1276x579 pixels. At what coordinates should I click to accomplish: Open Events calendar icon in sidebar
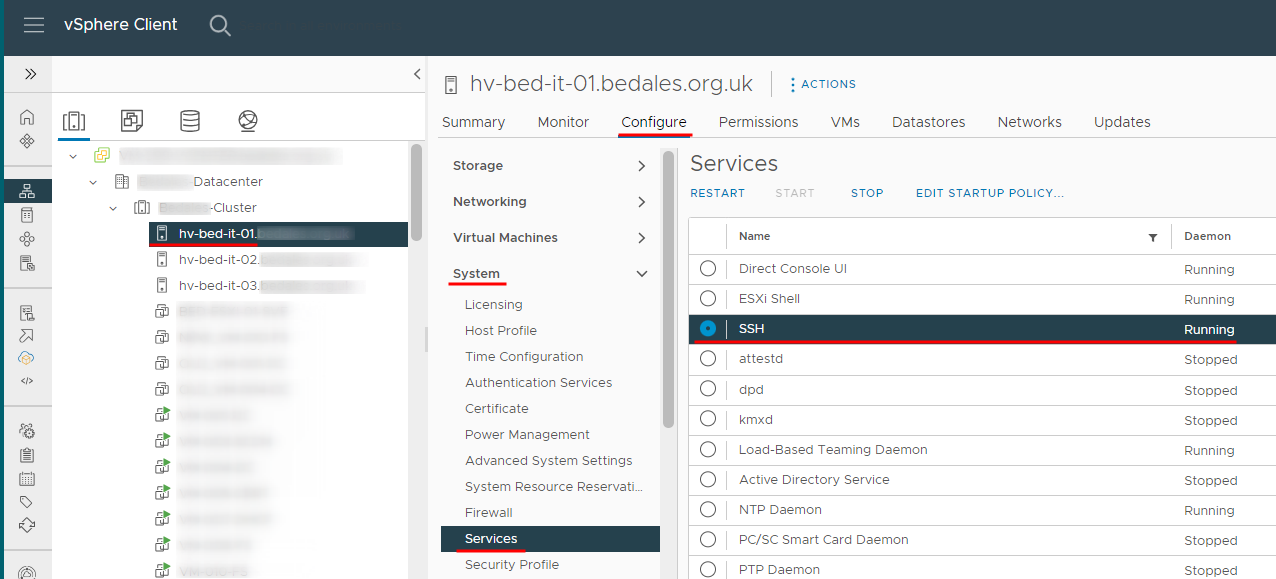pyautogui.click(x=27, y=478)
